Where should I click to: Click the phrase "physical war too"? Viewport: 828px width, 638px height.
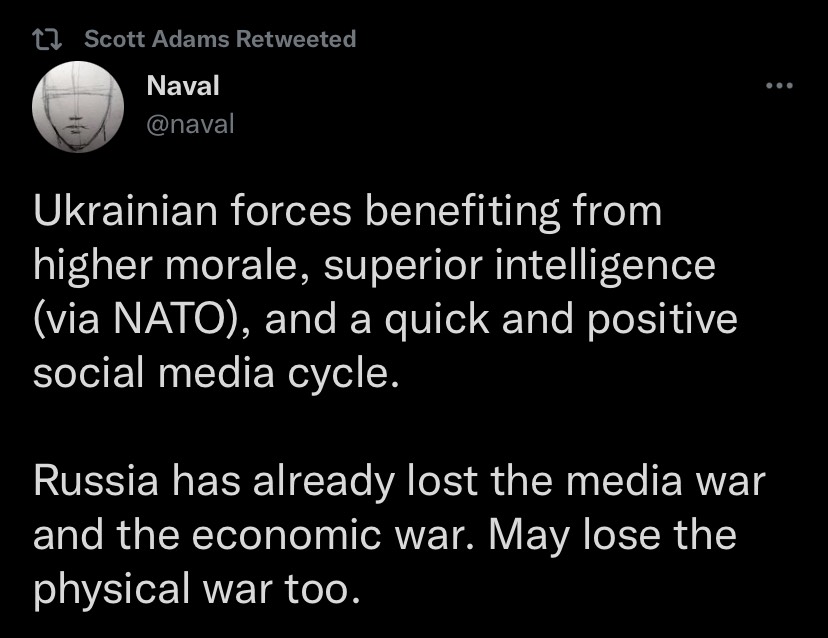[x=194, y=590]
